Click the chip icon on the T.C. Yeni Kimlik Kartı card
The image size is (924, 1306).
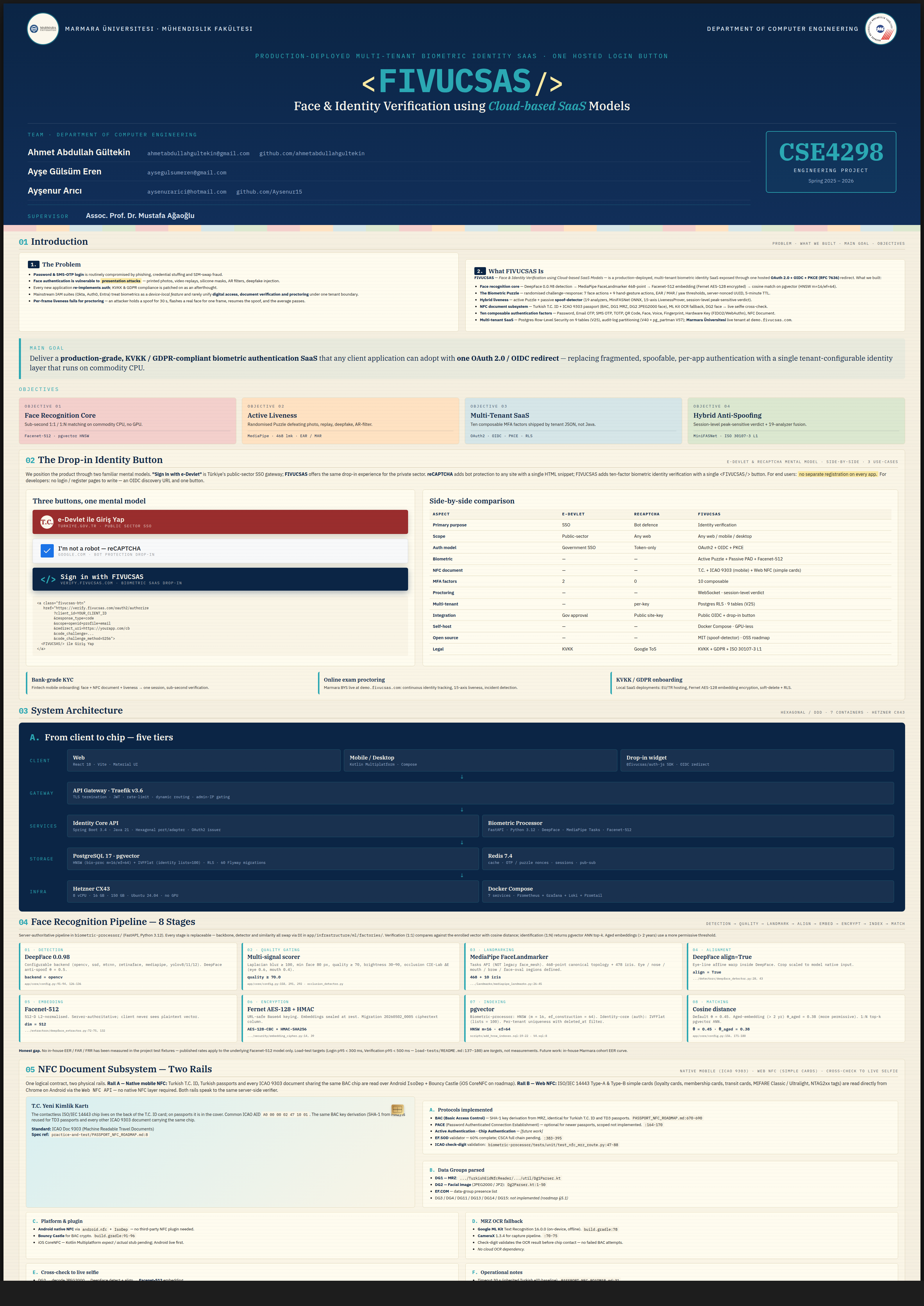(x=398, y=1109)
